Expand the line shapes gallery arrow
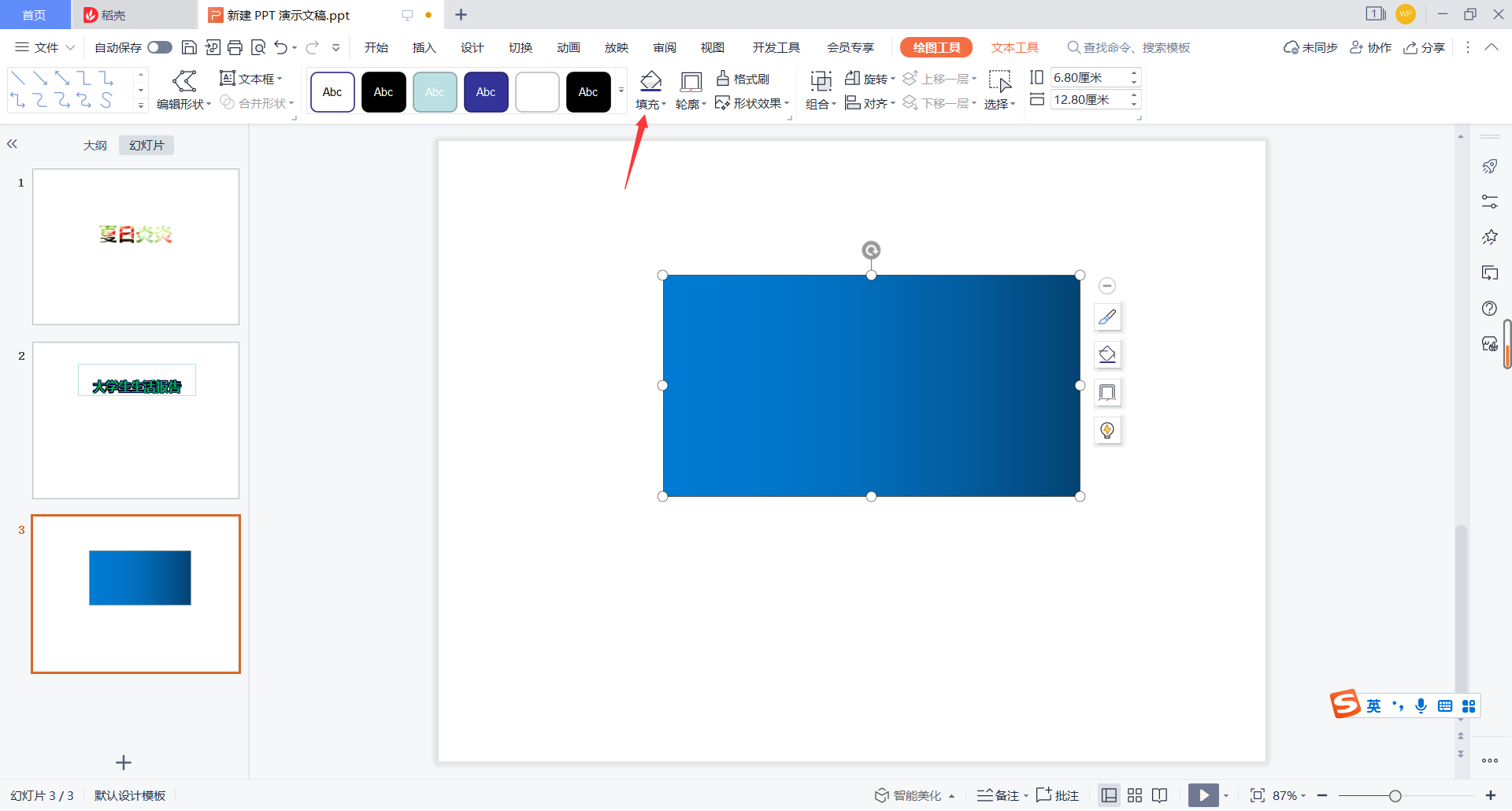This screenshot has height=811, width=1512. point(141,106)
